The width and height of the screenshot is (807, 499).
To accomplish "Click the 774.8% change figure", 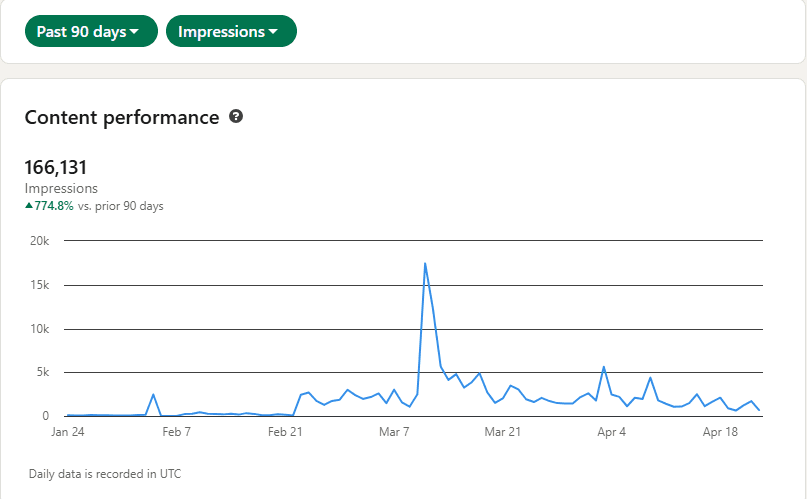I will point(54,206).
